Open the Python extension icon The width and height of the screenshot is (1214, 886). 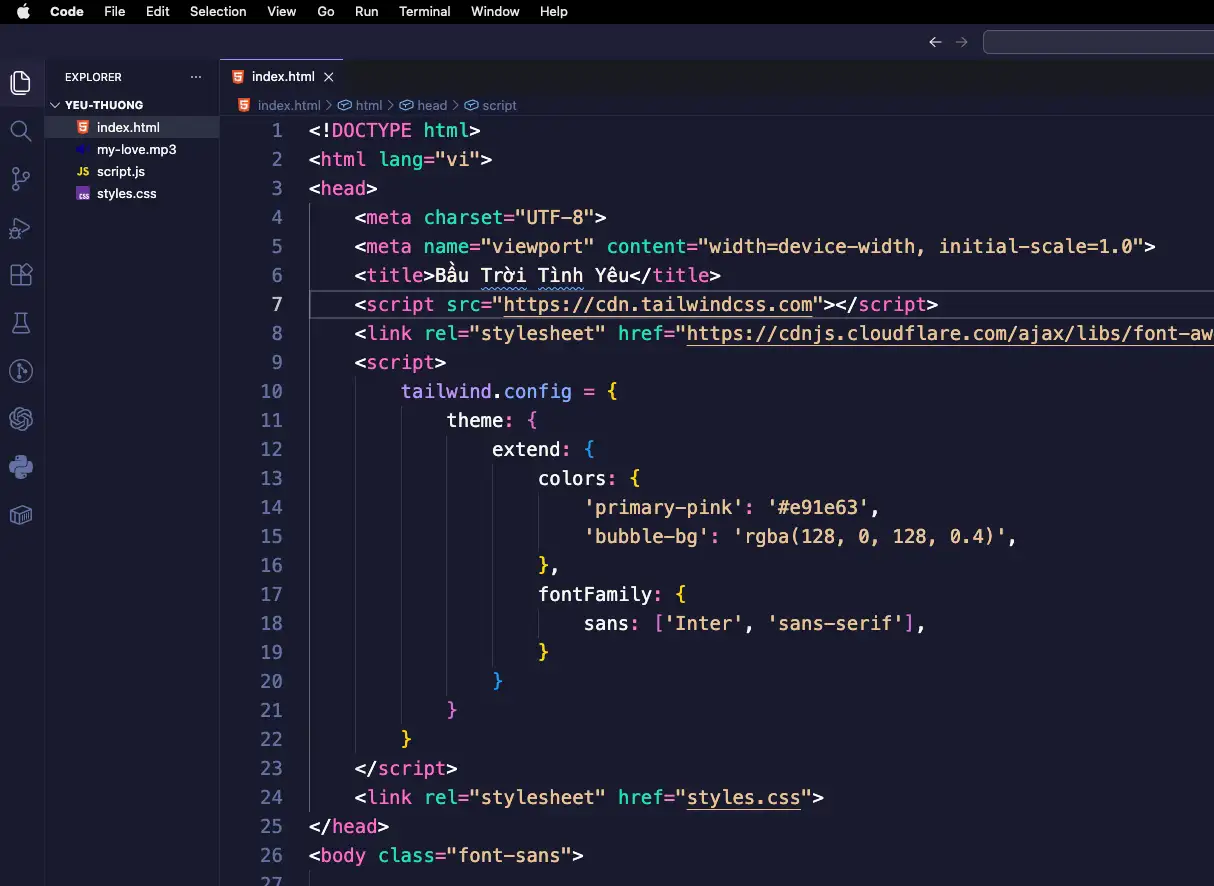point(20,466)
